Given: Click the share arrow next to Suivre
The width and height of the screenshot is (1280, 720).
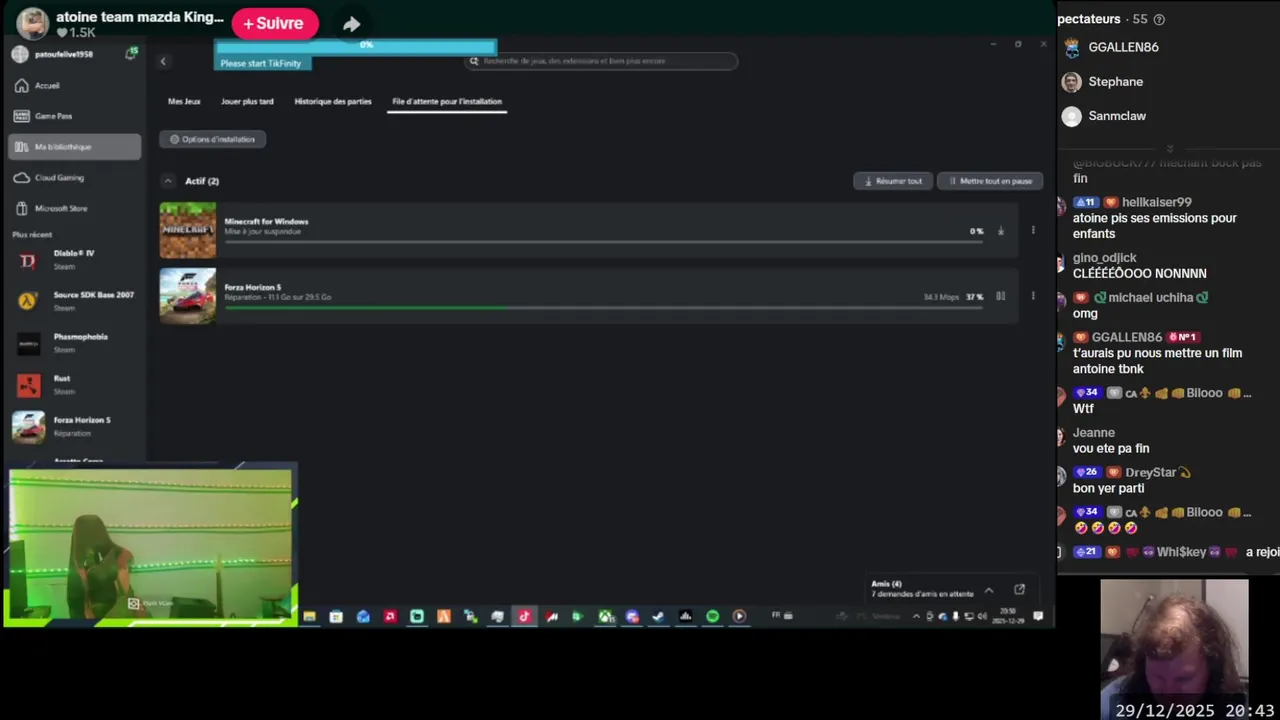Looking at the screenshot, I should click(x=351, y=24).
